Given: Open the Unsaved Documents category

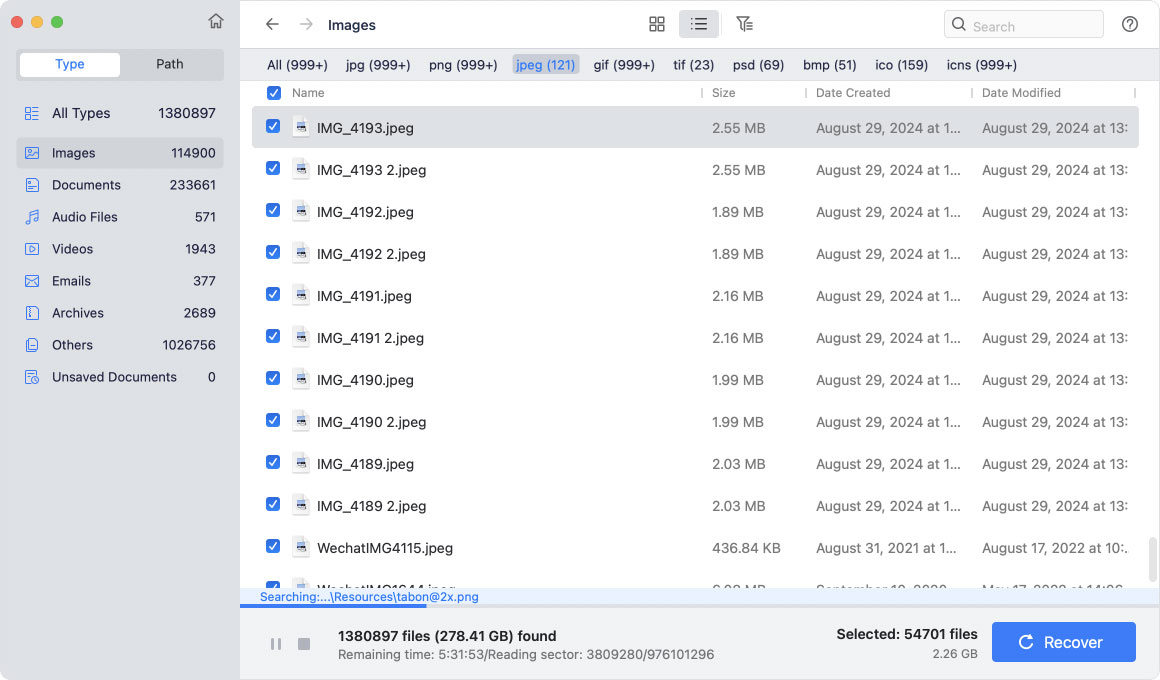Looking at the screenshot, I should coord(114,377).
